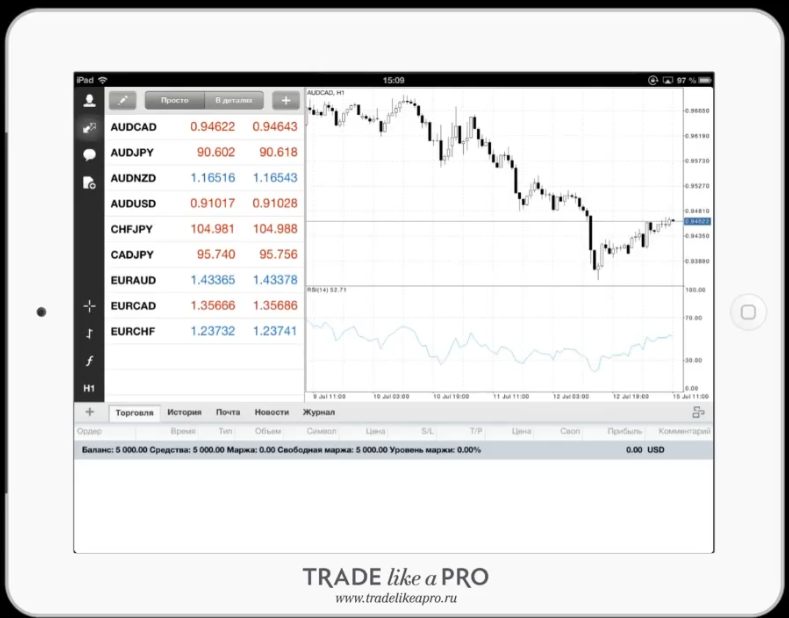
Task: Open the Новости tab
Action: point(272,412)
